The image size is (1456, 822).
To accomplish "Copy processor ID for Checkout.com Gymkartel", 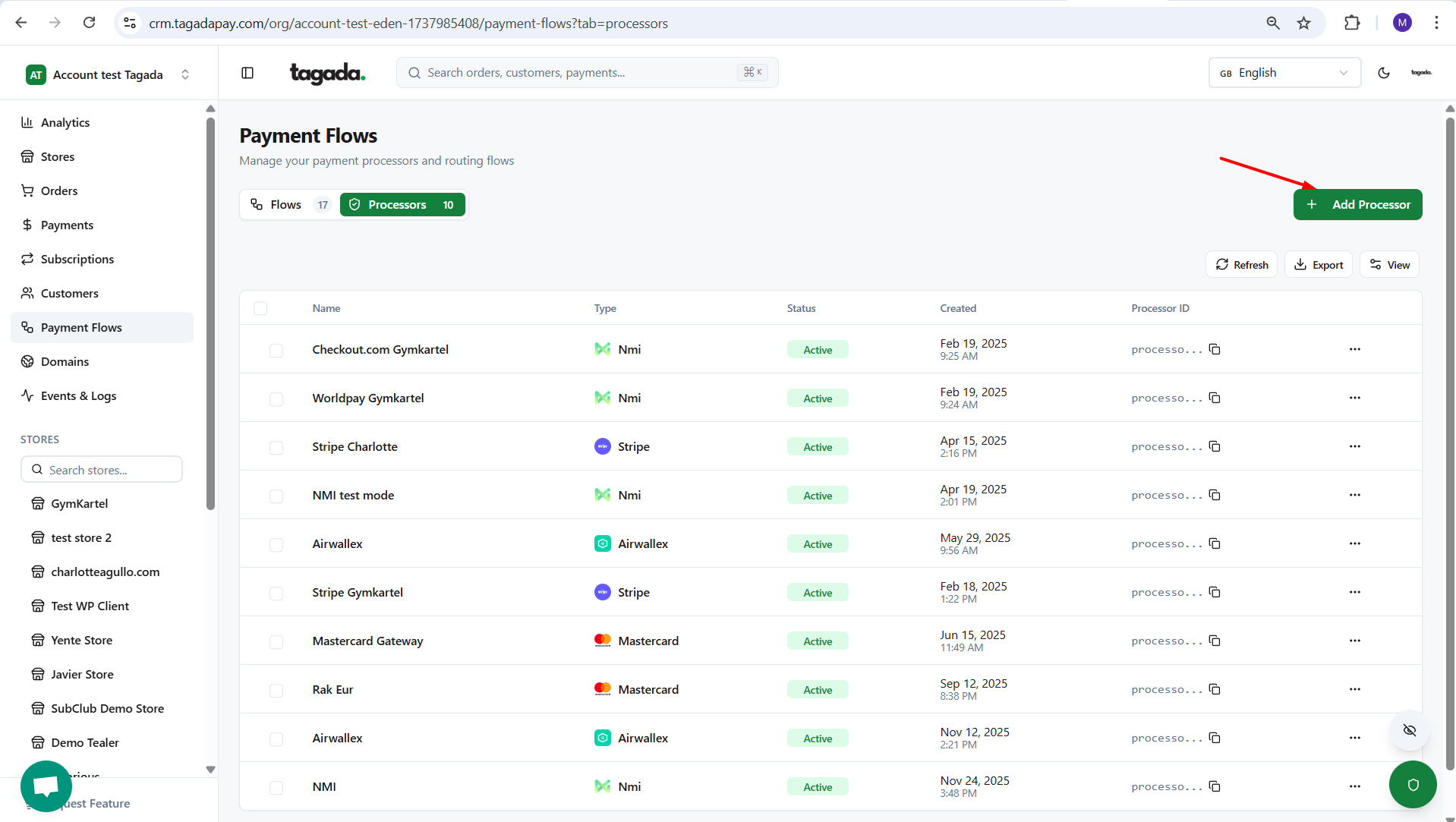I will [1215, 349].
